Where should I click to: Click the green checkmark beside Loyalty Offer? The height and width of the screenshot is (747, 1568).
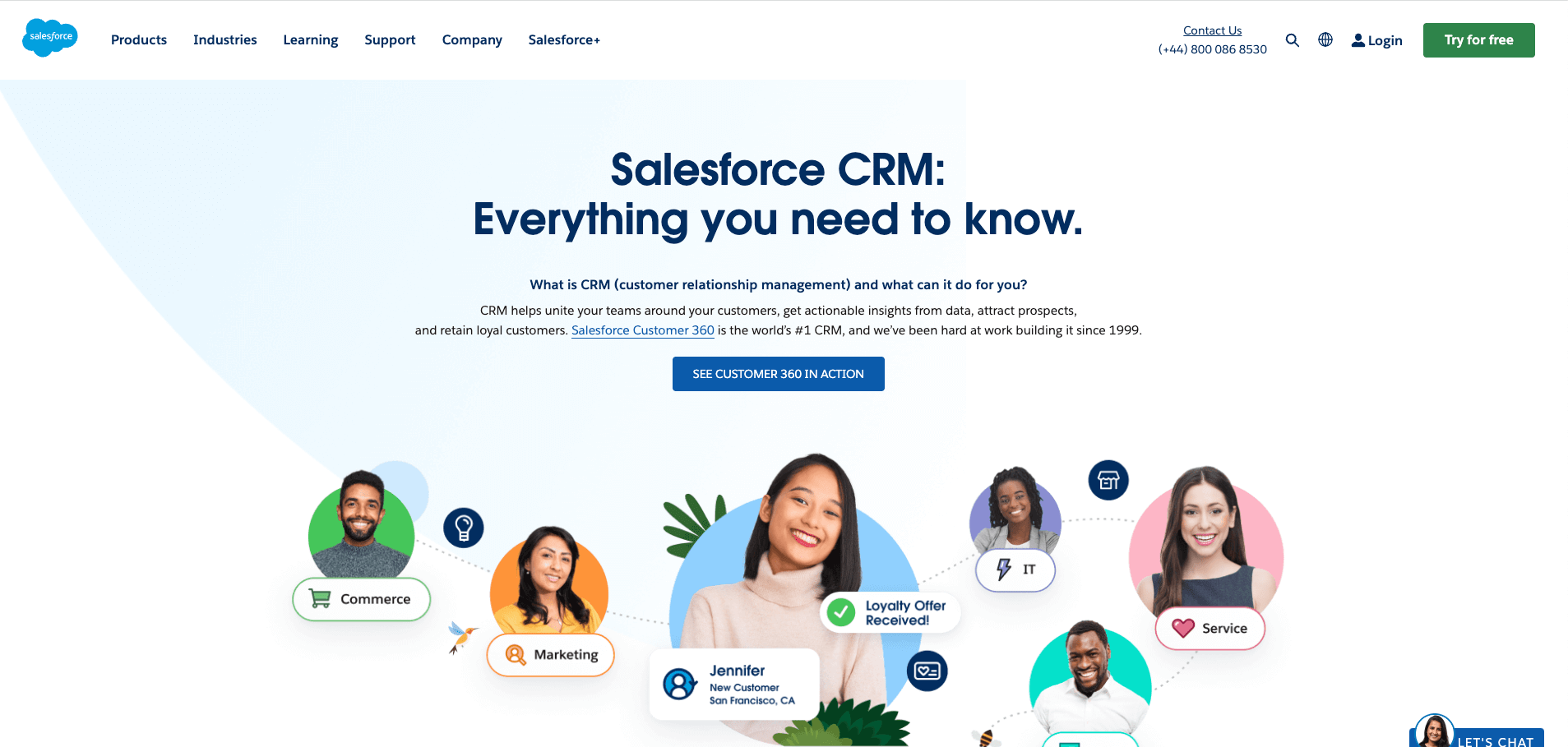pyautogui.click(x=841, y=612)
